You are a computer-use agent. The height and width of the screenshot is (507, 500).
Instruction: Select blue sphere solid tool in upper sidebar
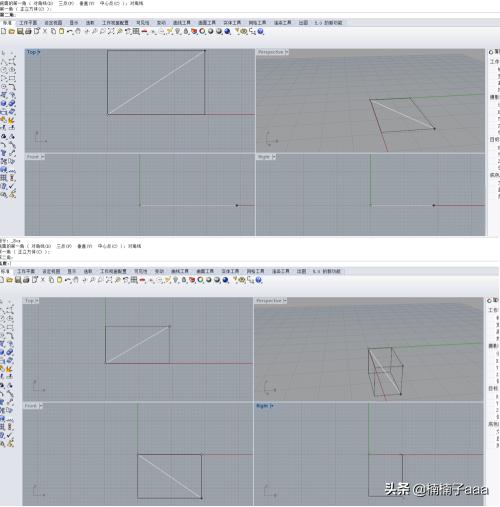coord(4,104)
